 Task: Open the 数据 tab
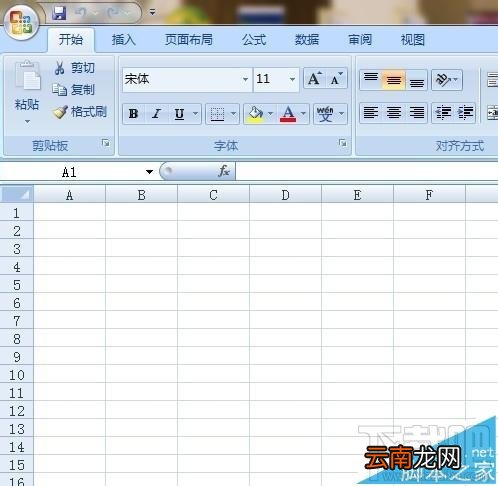point(307,40)
